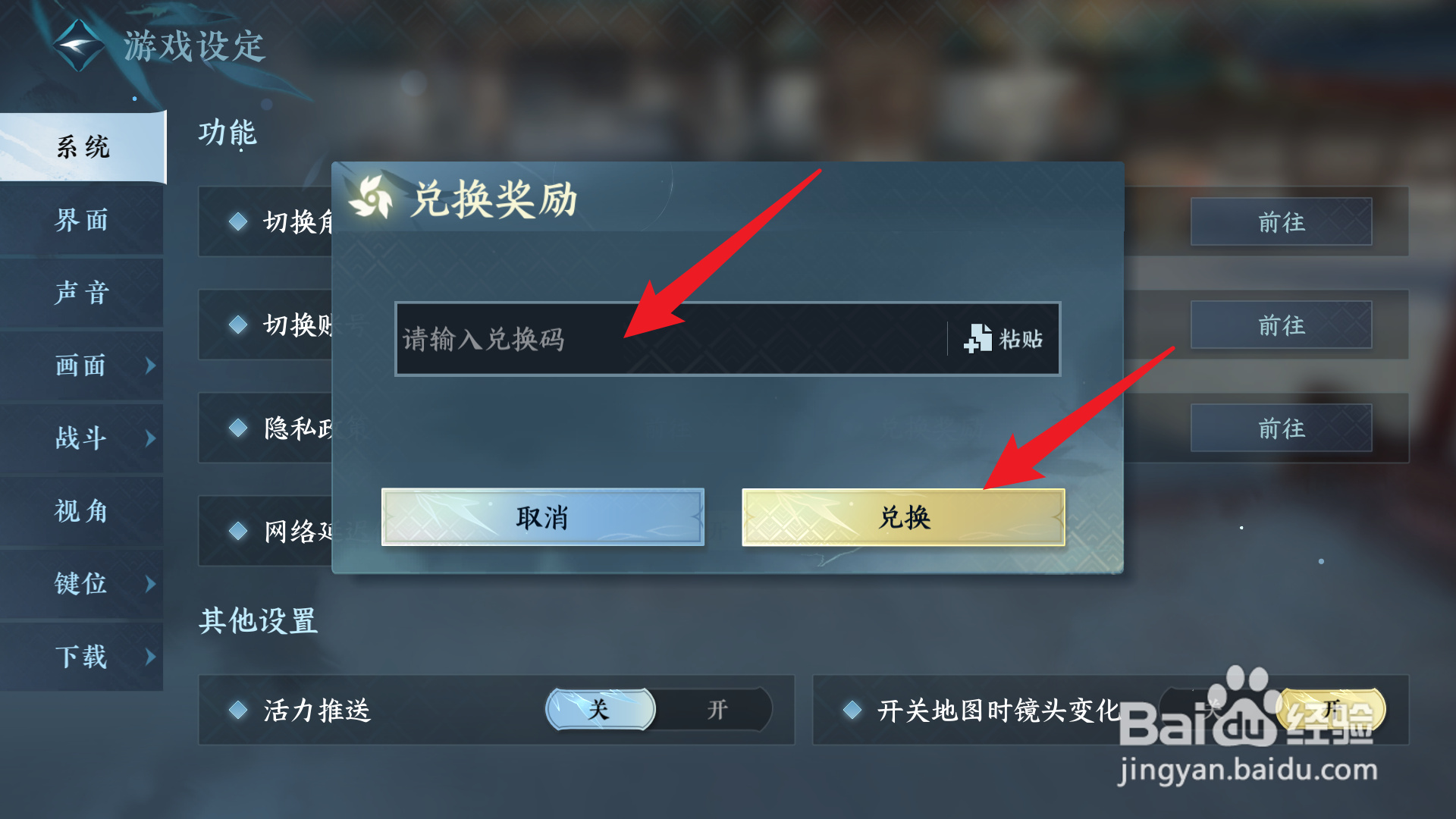Image resolution: width=1456 pixels, height=819 pixels.
Task: Click the 取消 button
Action: 543,517
